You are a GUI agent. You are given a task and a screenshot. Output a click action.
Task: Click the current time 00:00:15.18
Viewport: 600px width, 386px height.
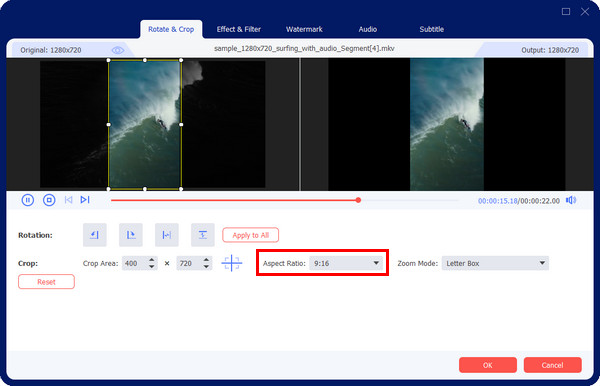(497, 201)
